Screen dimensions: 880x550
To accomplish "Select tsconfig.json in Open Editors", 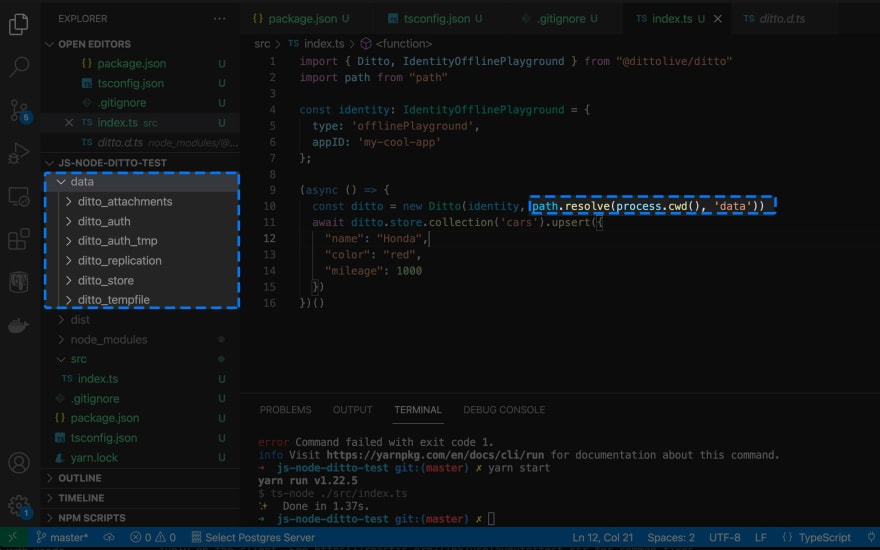I will click(x=140, y=83).
